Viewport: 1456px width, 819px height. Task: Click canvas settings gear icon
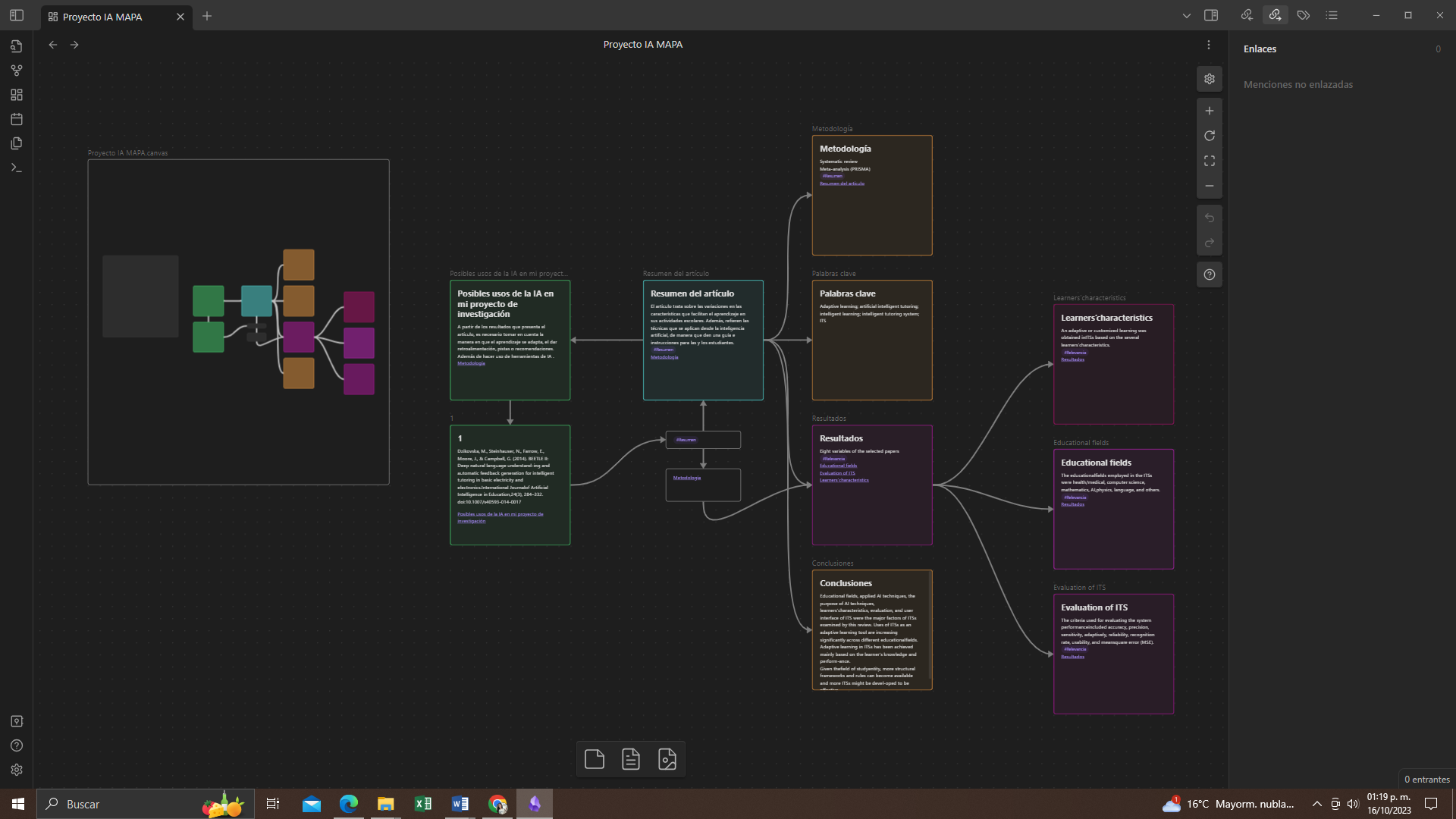1210,79
